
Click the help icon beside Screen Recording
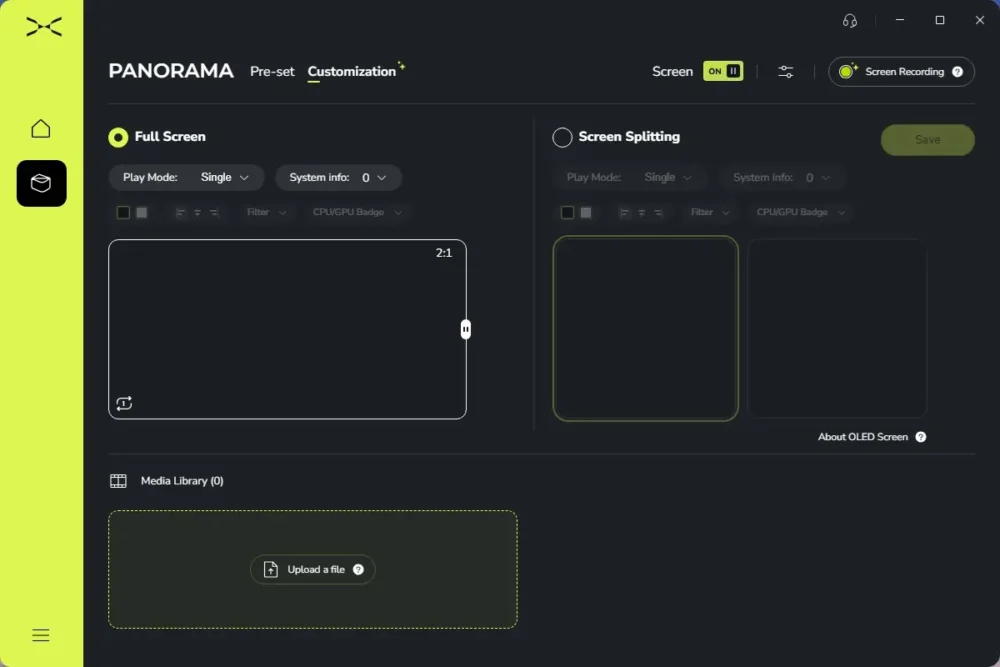point(957,71)
